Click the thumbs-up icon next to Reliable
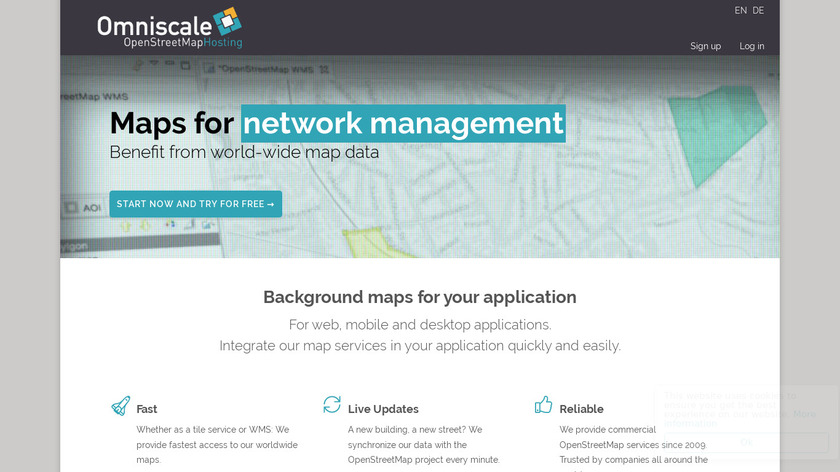The image size is (840, 472). coord(543,404)
